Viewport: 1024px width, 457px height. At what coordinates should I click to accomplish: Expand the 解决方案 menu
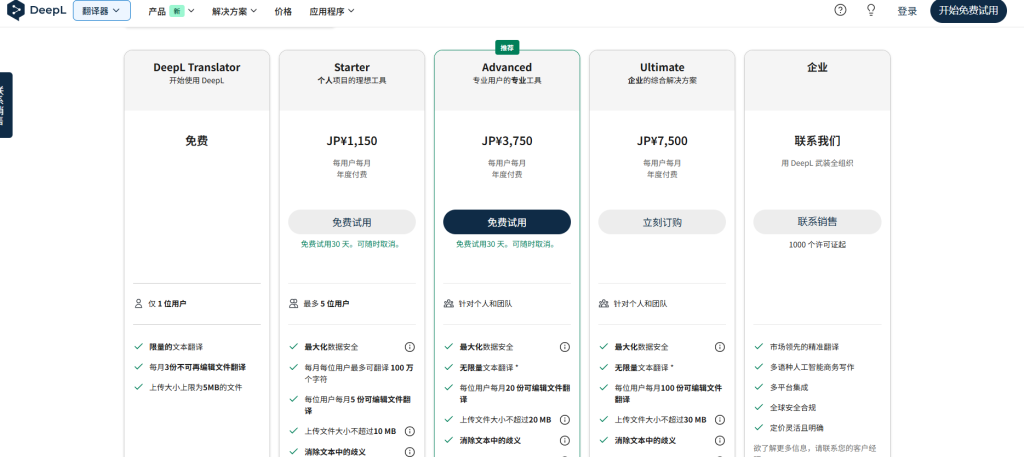(234, 11)
